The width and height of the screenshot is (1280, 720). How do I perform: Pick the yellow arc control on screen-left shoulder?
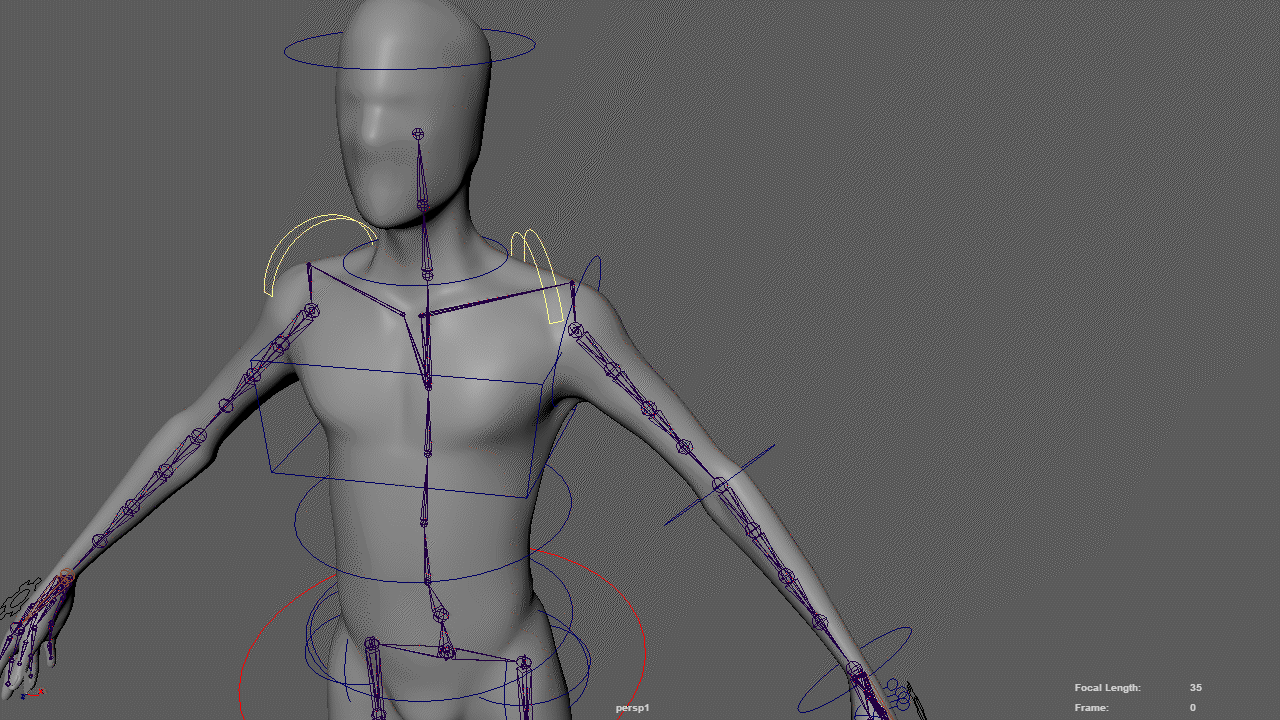click(x=320, y=255)
